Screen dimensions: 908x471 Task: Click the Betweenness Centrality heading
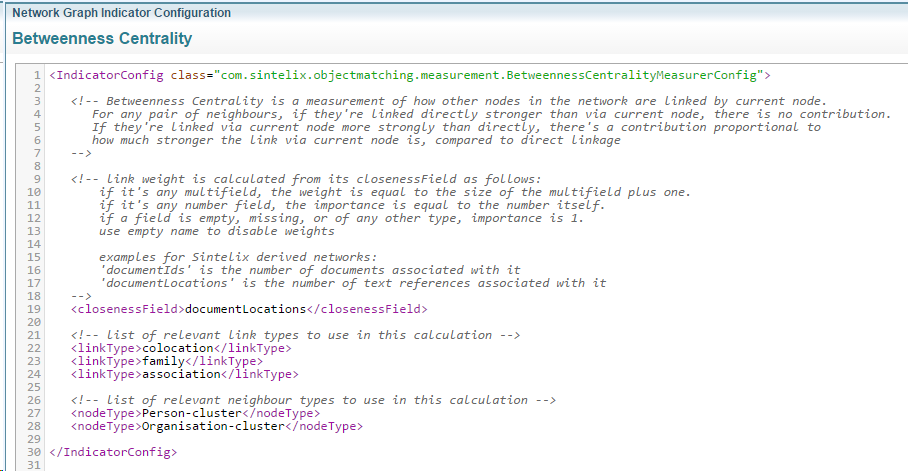click(x=102, y=39)
